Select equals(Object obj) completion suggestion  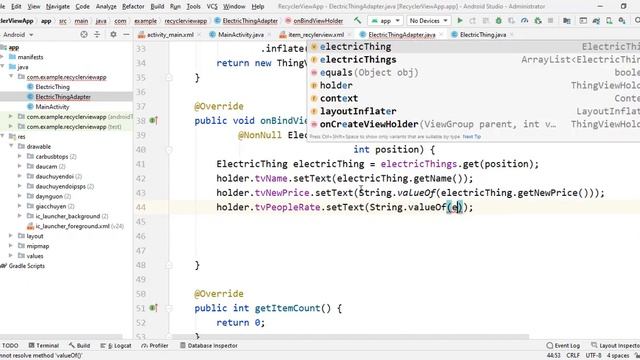click(473, 72)
